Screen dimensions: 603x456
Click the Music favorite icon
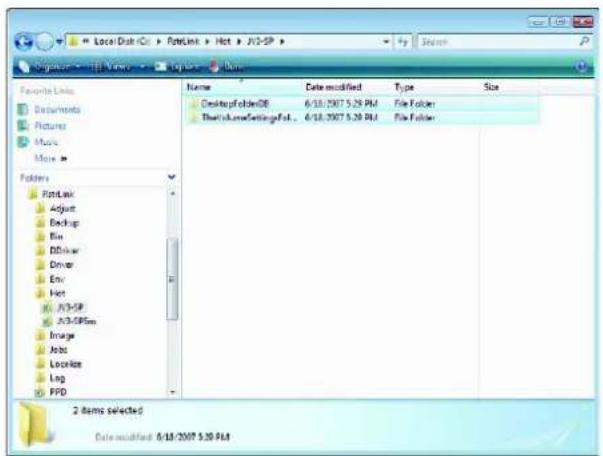tap(23, 142)
